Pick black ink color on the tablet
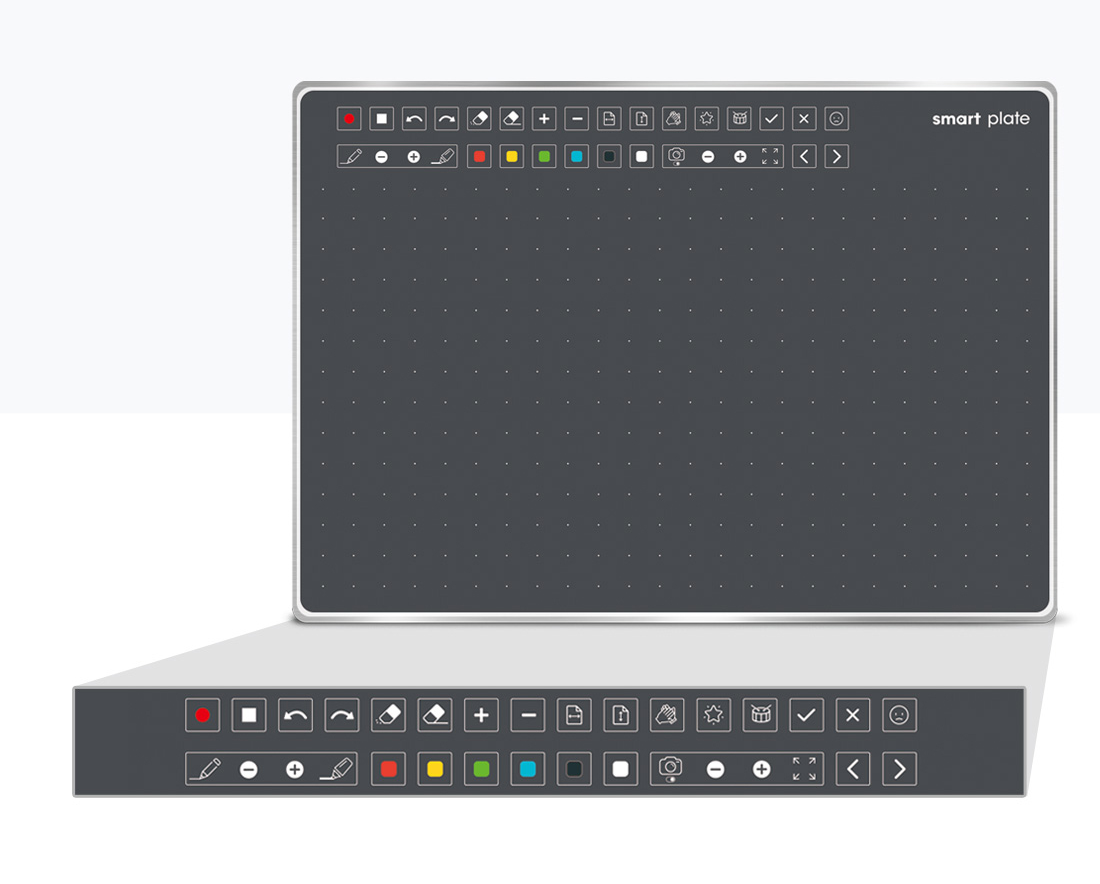The width and height of the screenshot is (1100, 884). 609,156
